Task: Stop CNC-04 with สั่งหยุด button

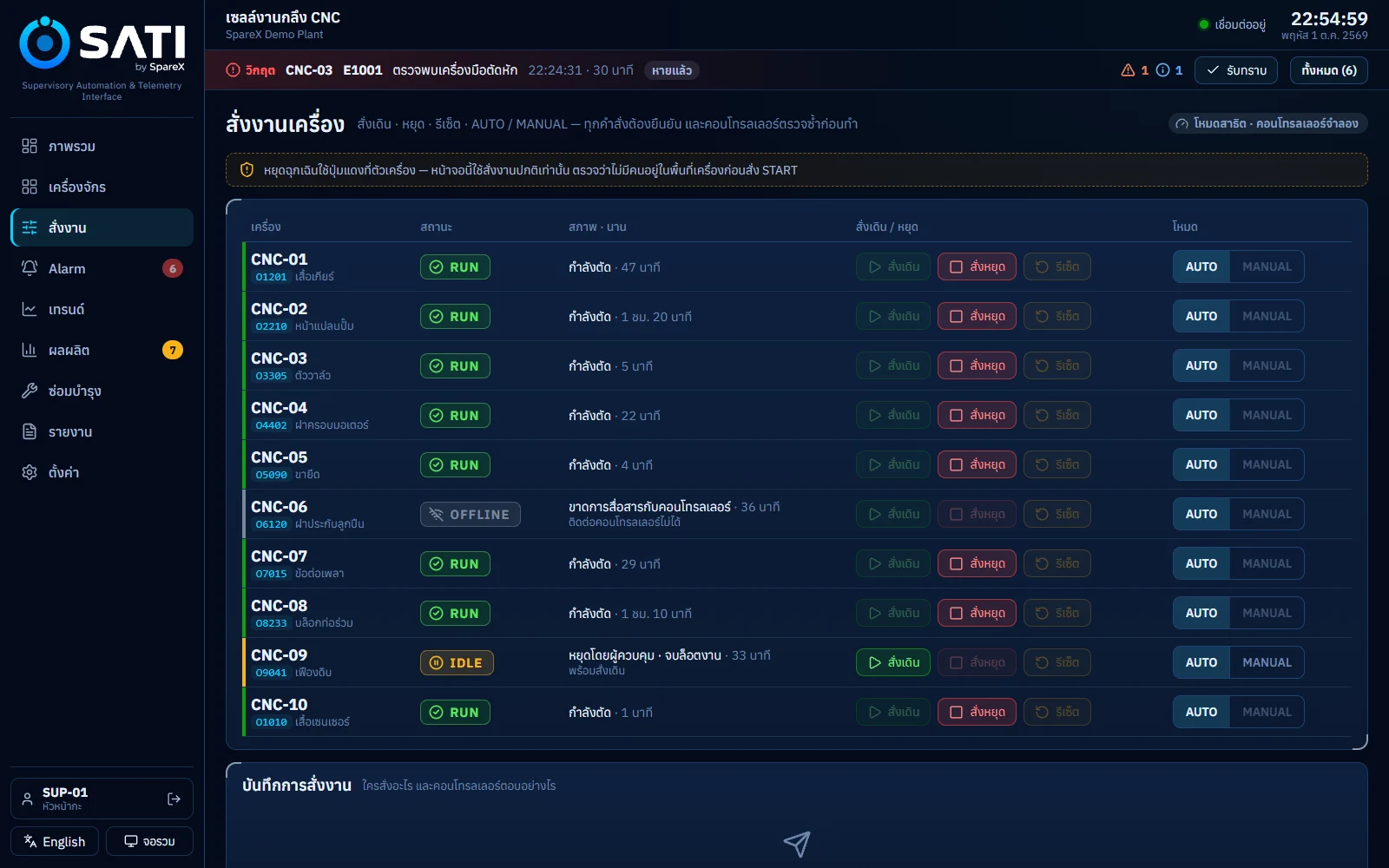Action: (x=977, y=415)
